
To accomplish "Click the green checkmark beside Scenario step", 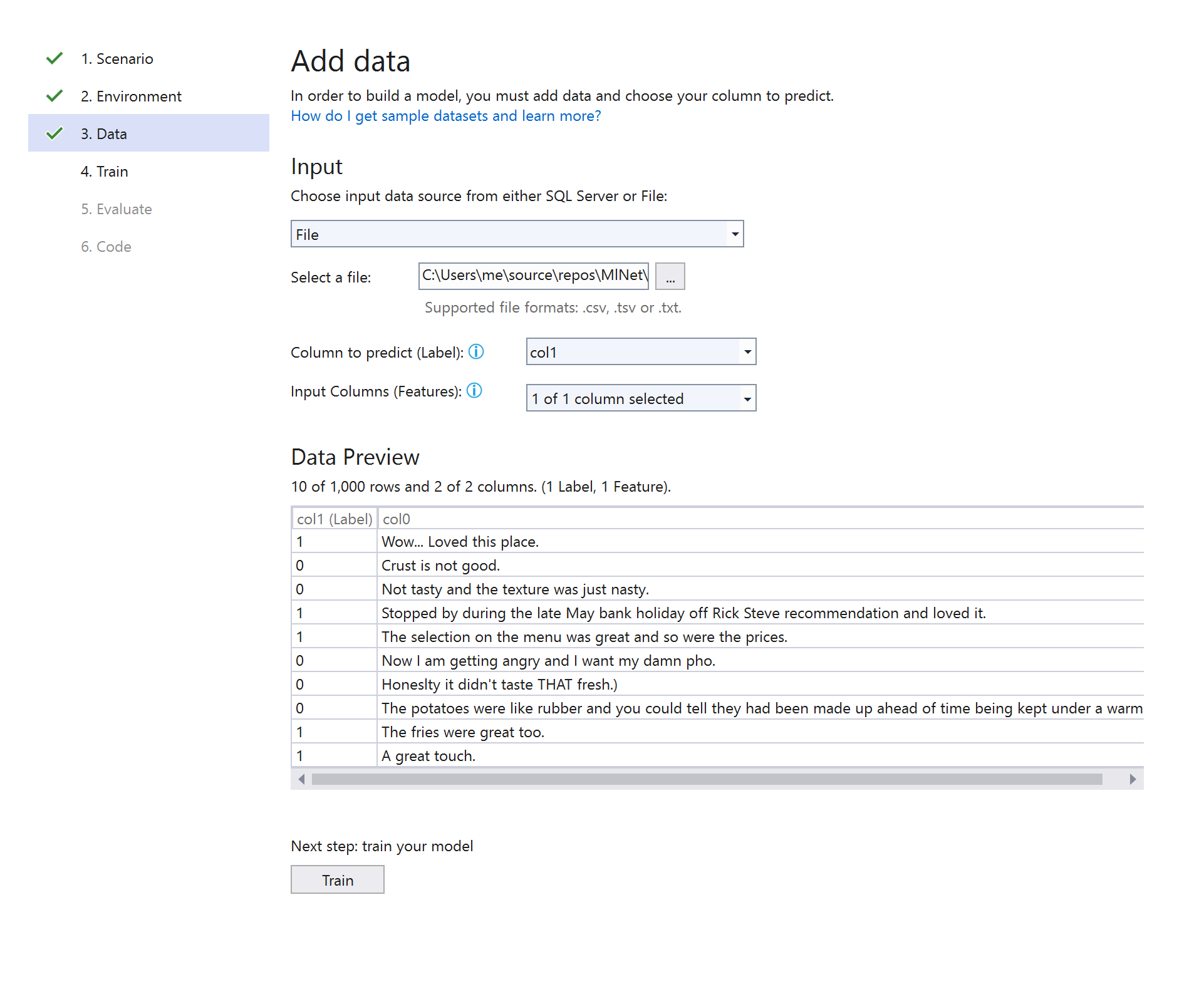I will 54,58.
